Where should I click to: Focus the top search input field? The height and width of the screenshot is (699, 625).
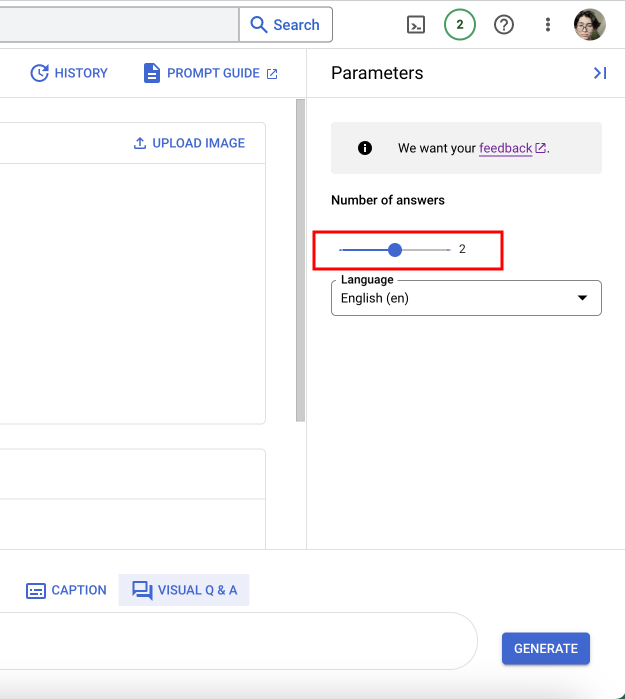tap(118, 25)
